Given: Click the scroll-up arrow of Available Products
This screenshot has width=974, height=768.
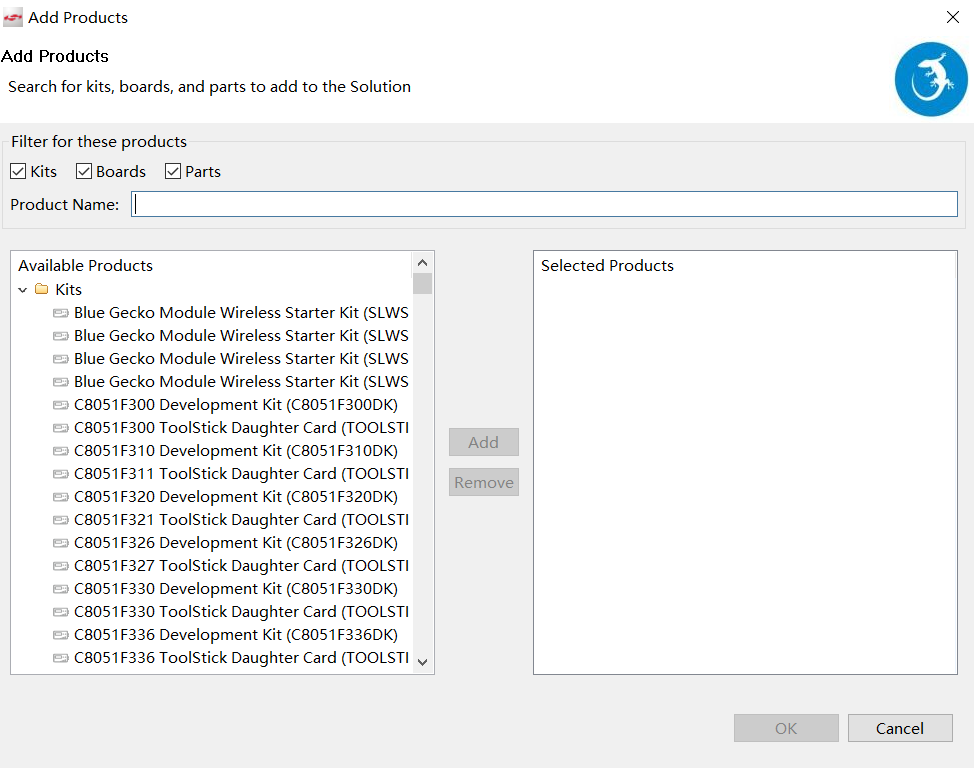Looking at the screenshot, I should [422, 263].
